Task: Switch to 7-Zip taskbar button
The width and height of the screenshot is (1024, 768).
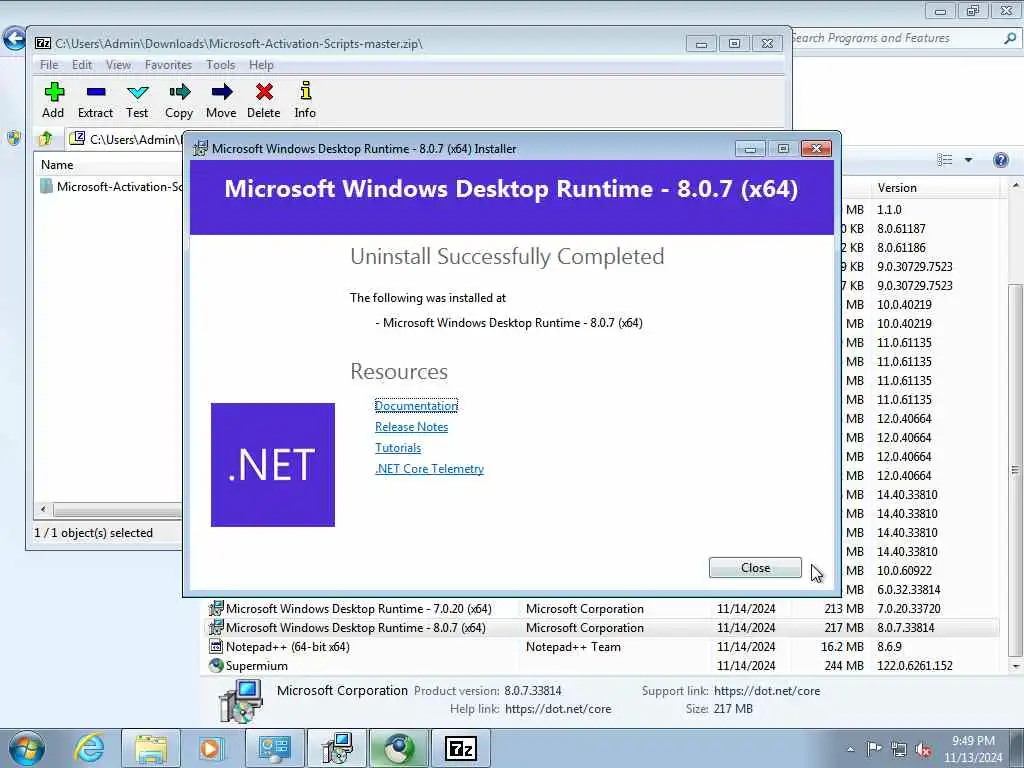Action: pyautogui.click(x=461, y=748)
